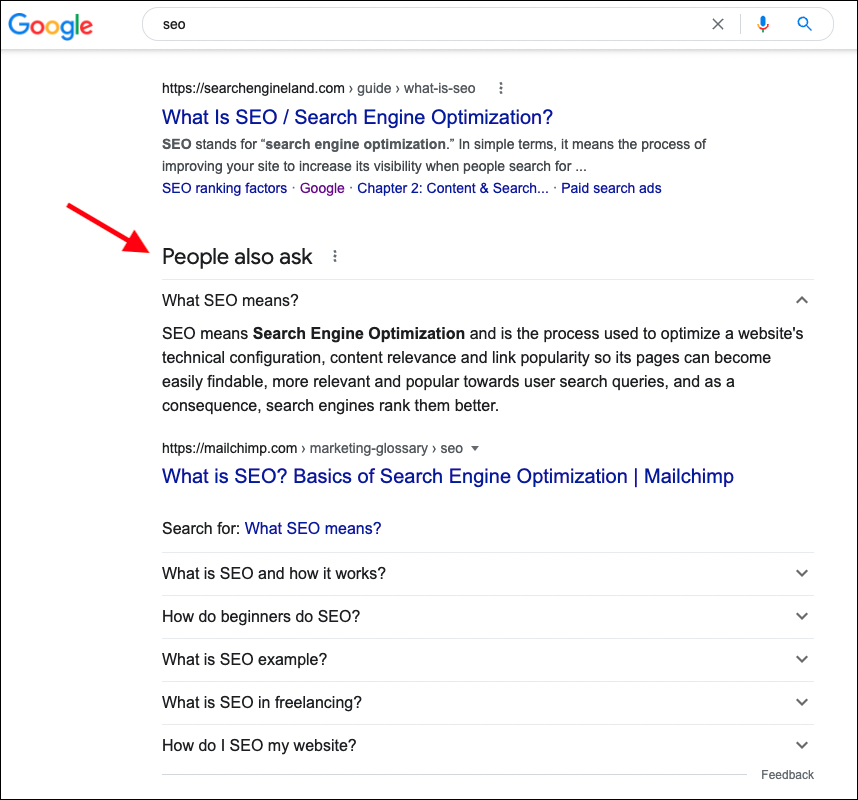The height and width of the screenshot is (800, 858).
Task: Click the searchengineland.com URL breadcrumb
Action: (x=318, y=88)
